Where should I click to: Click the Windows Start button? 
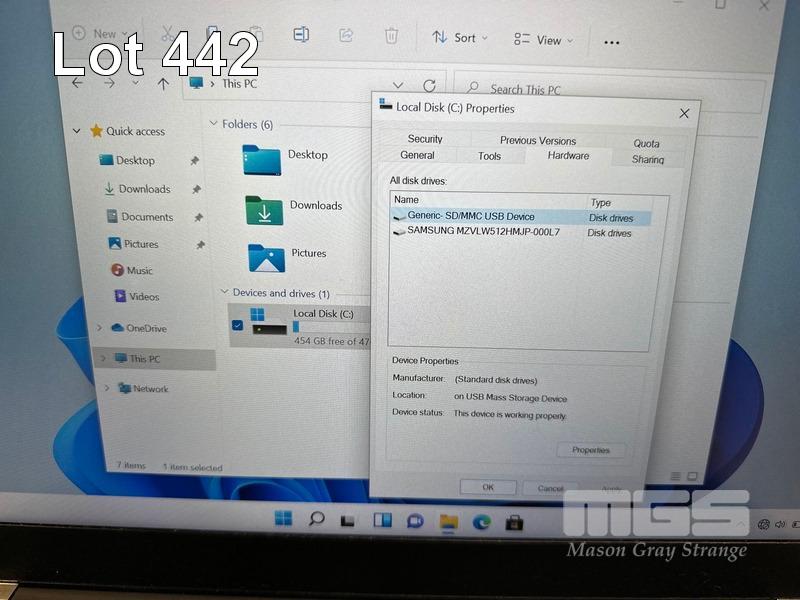click(284, 518)
